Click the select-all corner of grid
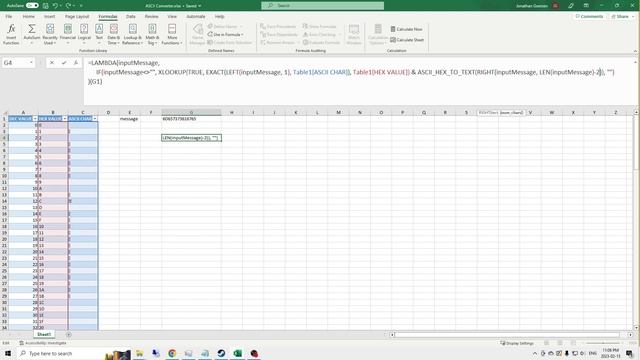The image size is (640, 360). point(5,112)
